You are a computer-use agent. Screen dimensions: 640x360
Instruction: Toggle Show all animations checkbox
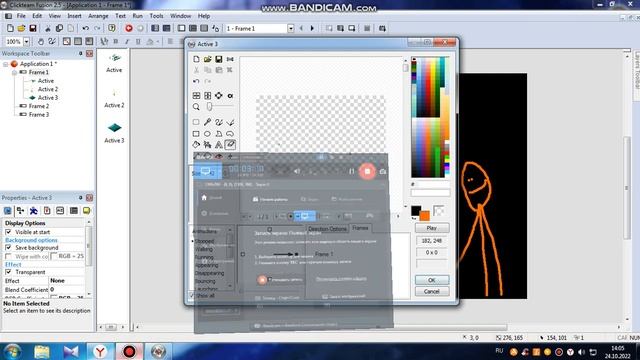click(192, 295)
